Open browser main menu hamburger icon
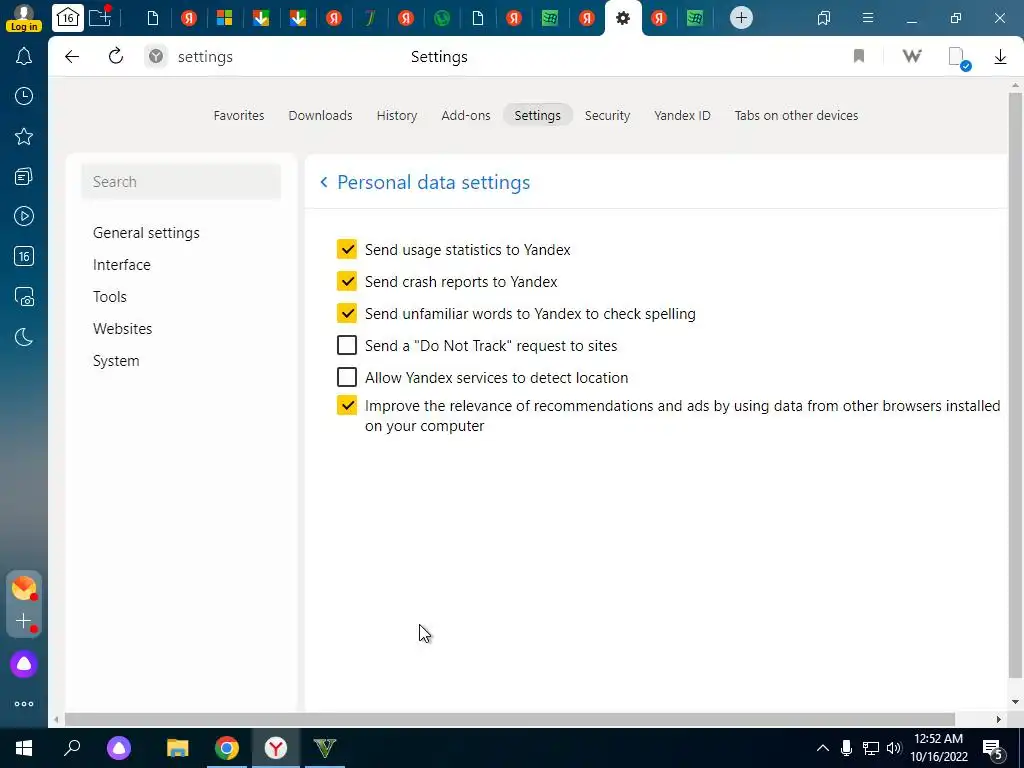 click(x=868, y=18)
